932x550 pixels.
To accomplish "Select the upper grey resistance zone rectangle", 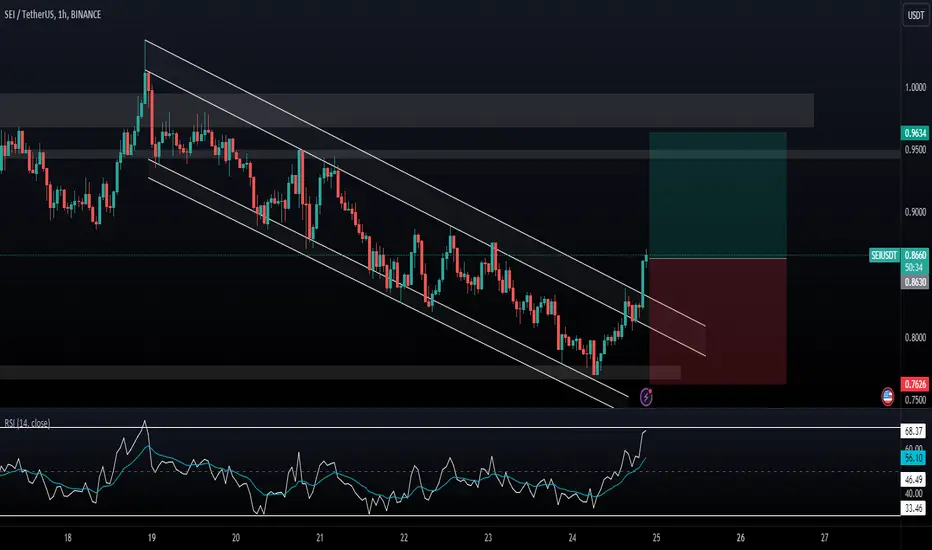I will [x=407, y=110].
